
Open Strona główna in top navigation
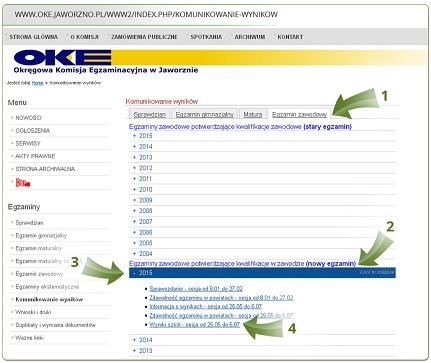coord(34,37)
